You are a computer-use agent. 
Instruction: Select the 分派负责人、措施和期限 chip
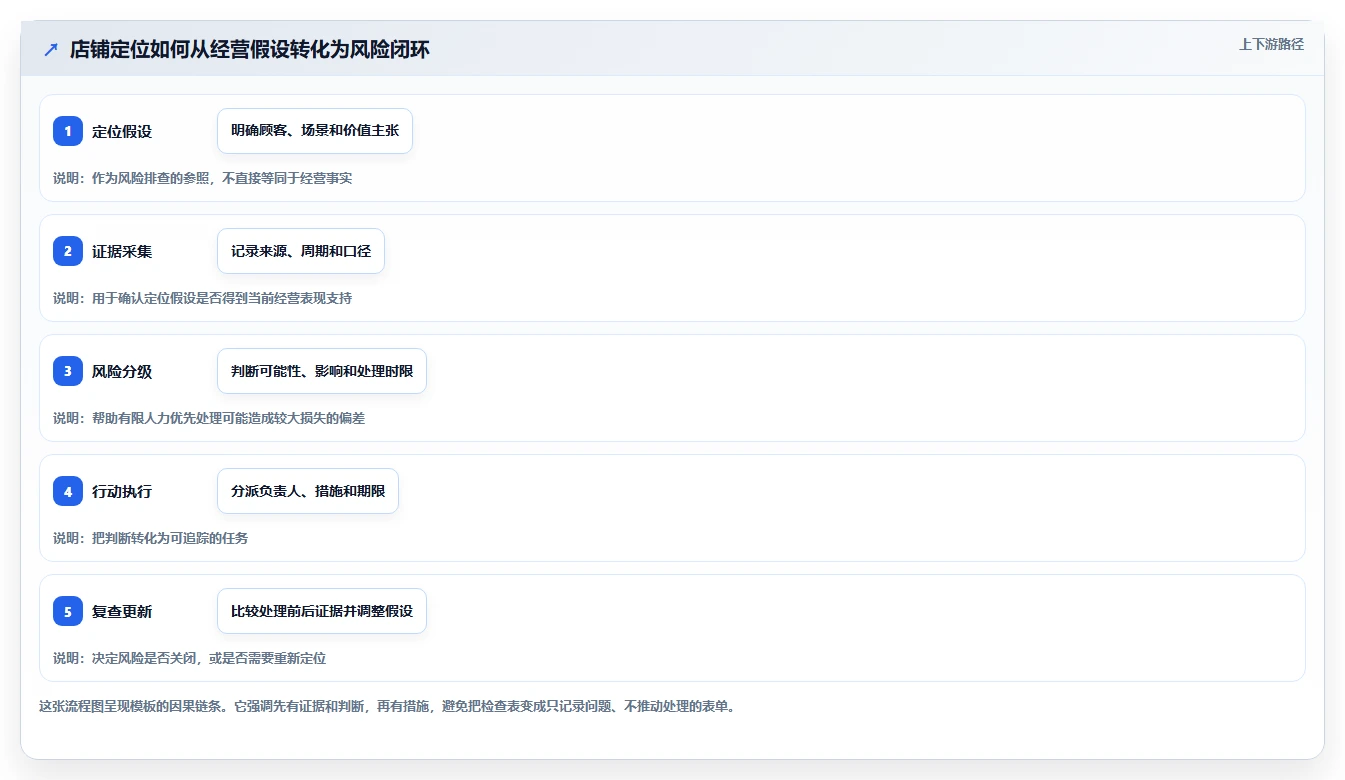point(308,491)
